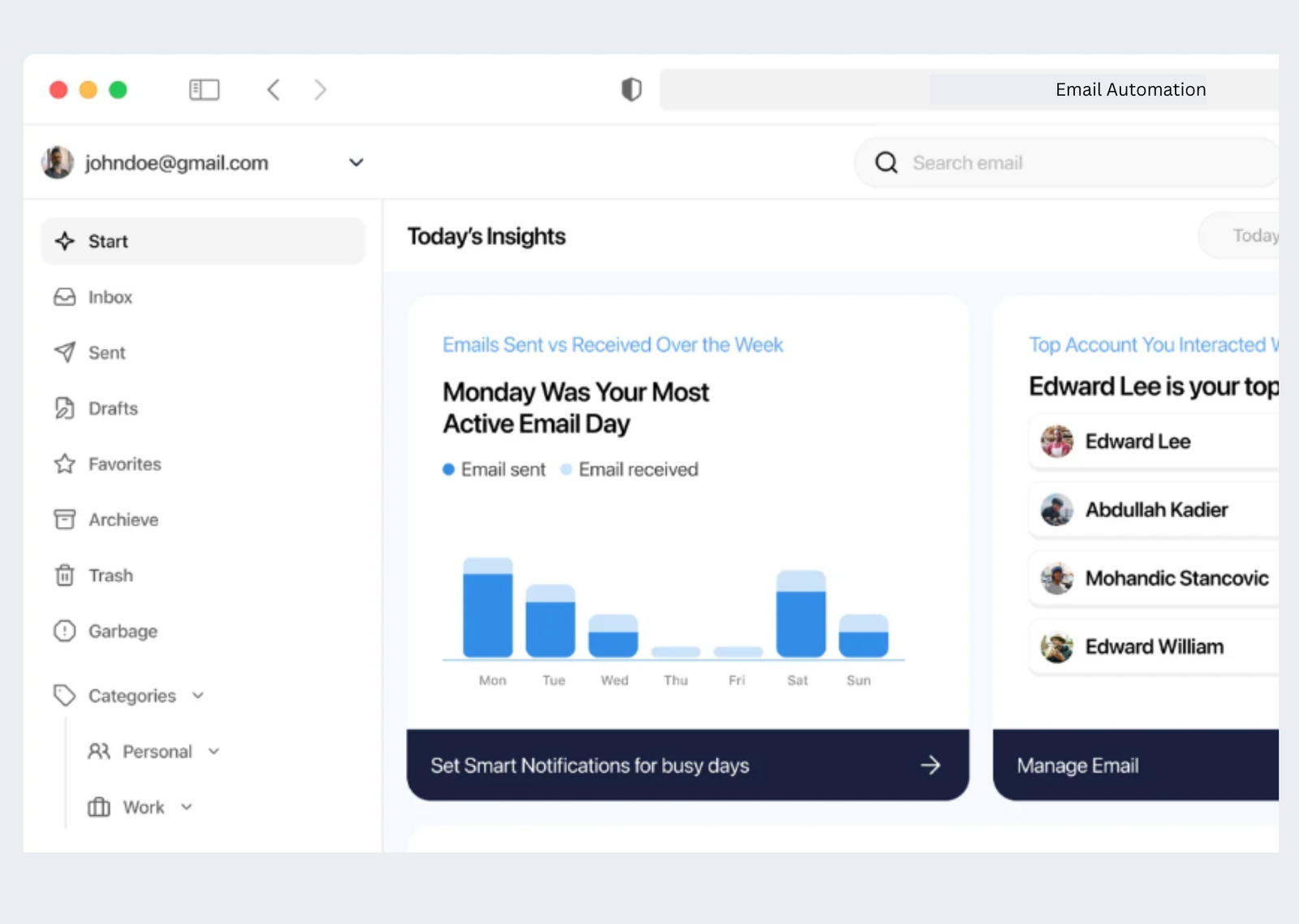
Task: Expand the Work category chevron
Action: (187, 807)
